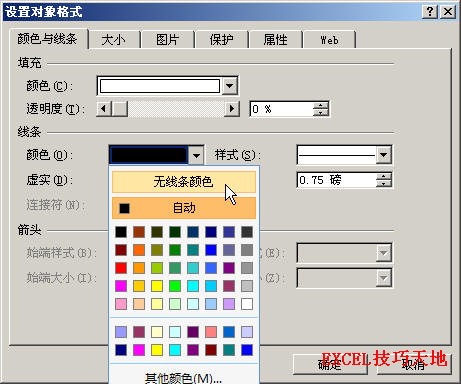Increase transparency percent with up spinner
461x384 pixels.
tap(321, 105)
